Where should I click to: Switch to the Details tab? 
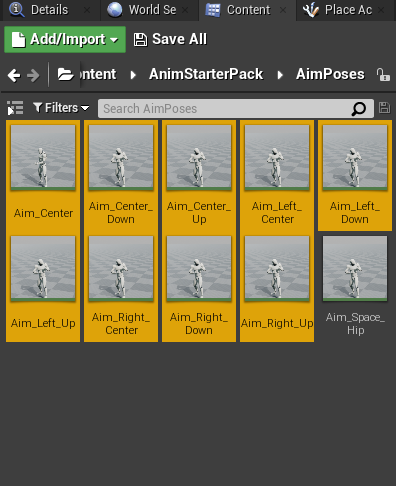[x=50, y=10]
